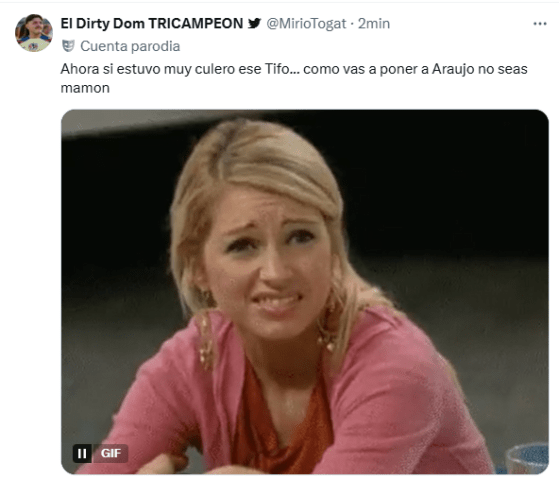The image size is (559, 480).
Task: Click the word TRICAMPEON in the name
Action: 196,24
